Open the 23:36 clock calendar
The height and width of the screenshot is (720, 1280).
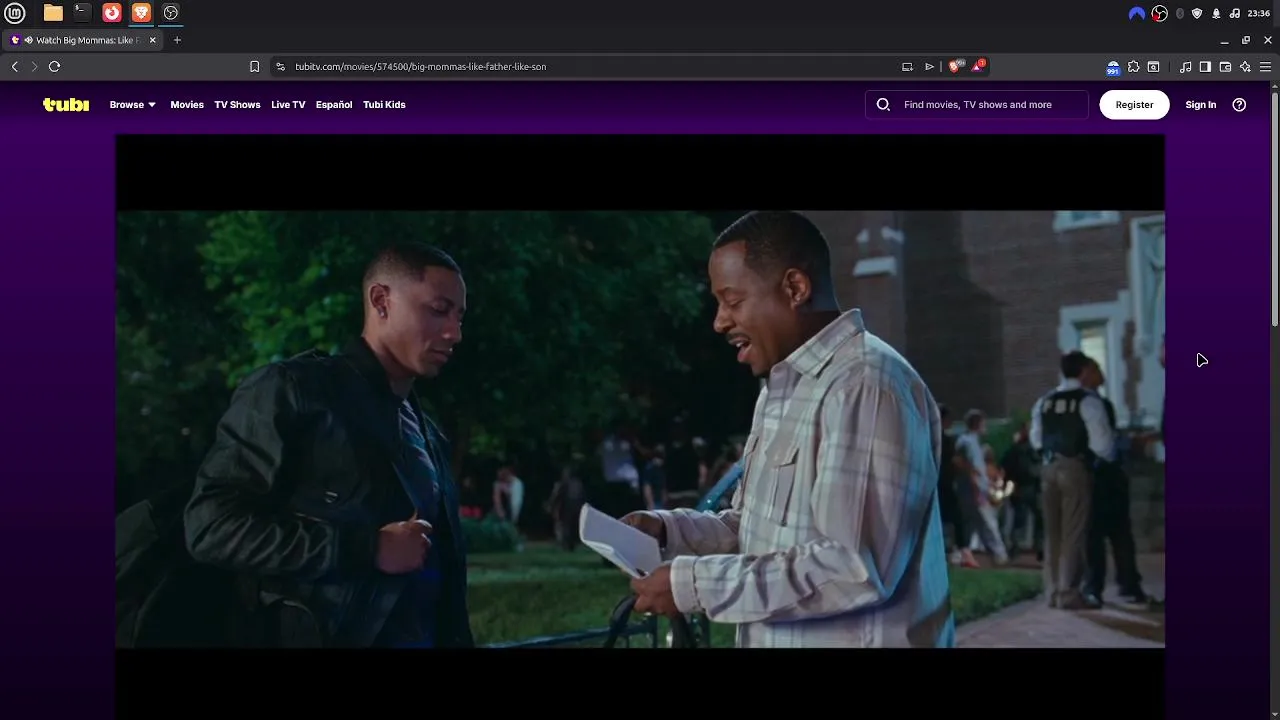coord(1259,13)
